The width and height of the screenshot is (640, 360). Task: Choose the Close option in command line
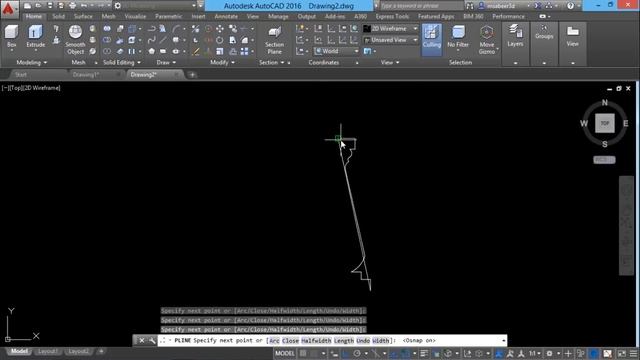click(290, 340)
